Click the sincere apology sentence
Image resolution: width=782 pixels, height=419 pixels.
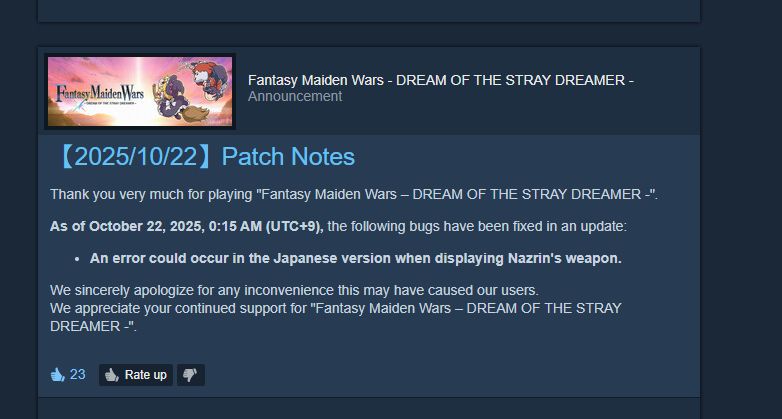pyautogui.click(x=294, y=290)
